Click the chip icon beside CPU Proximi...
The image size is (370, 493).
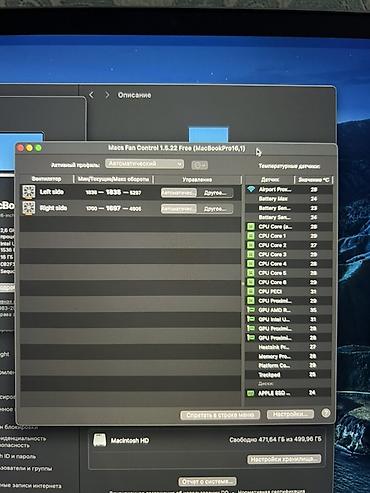click(251, 301)
